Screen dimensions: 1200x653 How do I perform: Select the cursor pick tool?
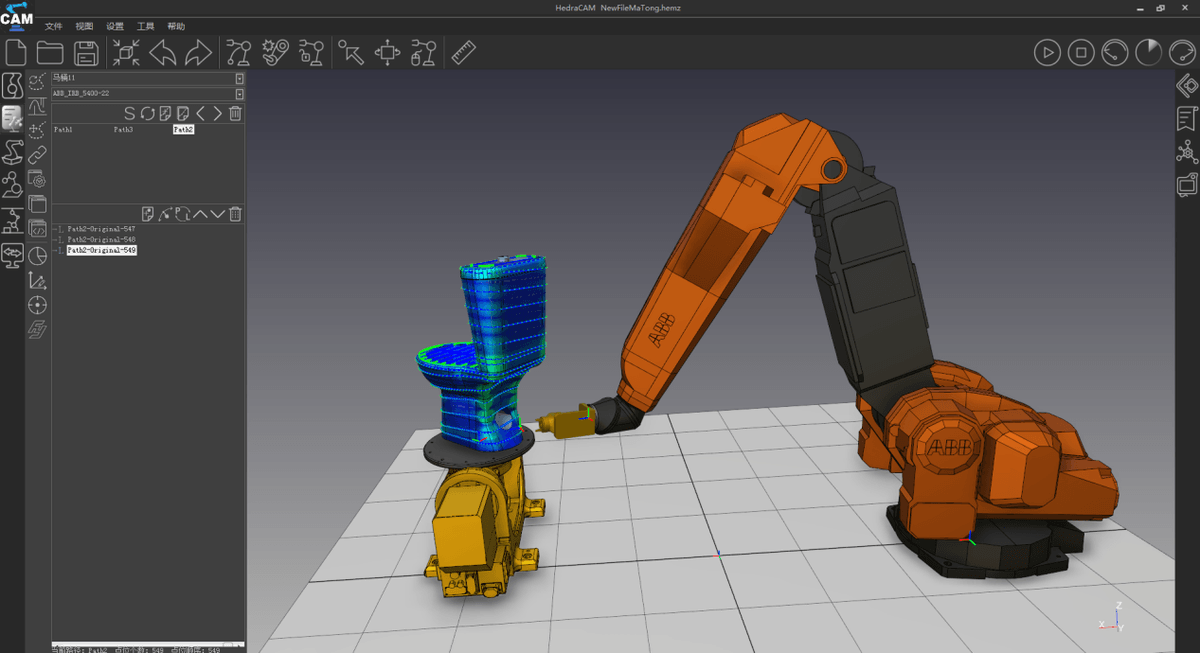click(351, 52)
